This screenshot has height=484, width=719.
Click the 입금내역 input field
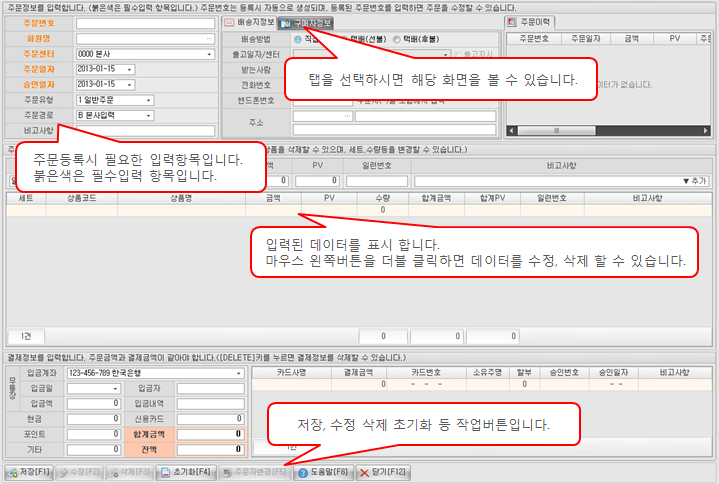[x=210, y=404]
